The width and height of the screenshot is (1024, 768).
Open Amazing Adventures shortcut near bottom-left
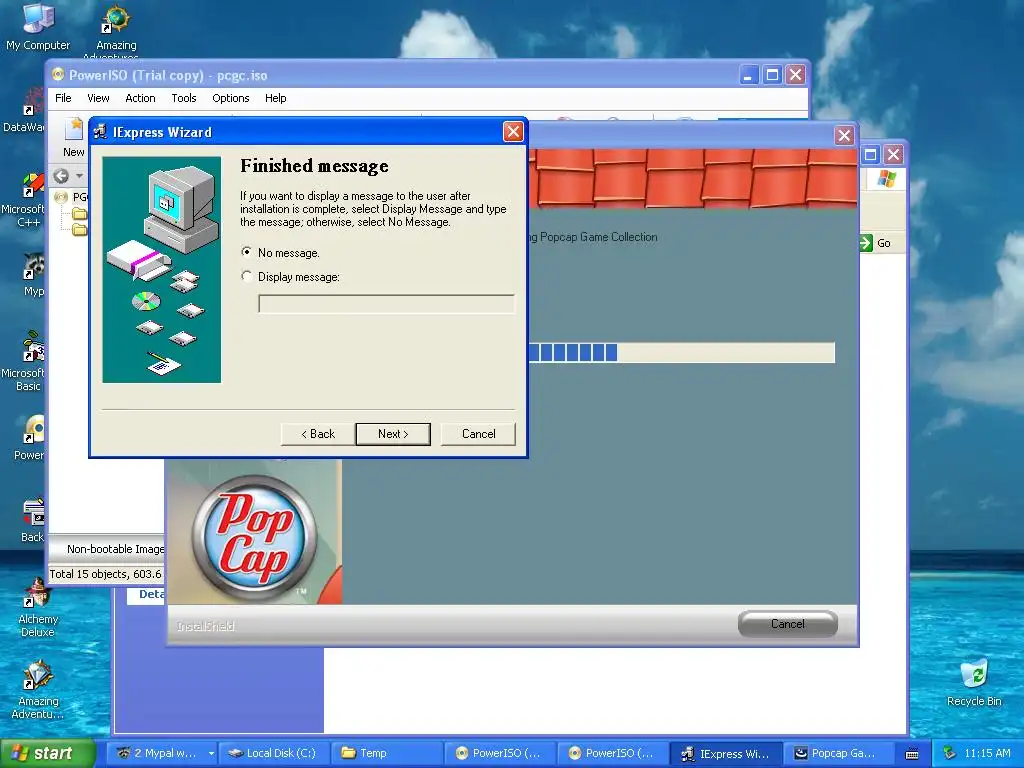pos(37,689)
